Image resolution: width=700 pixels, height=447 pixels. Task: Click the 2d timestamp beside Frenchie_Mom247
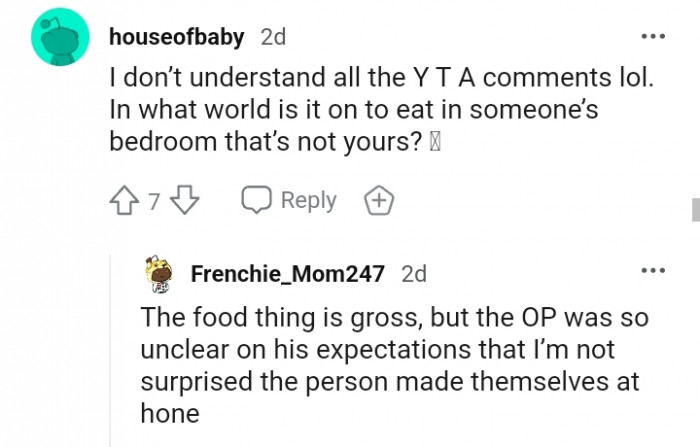[x=414, y=273]
